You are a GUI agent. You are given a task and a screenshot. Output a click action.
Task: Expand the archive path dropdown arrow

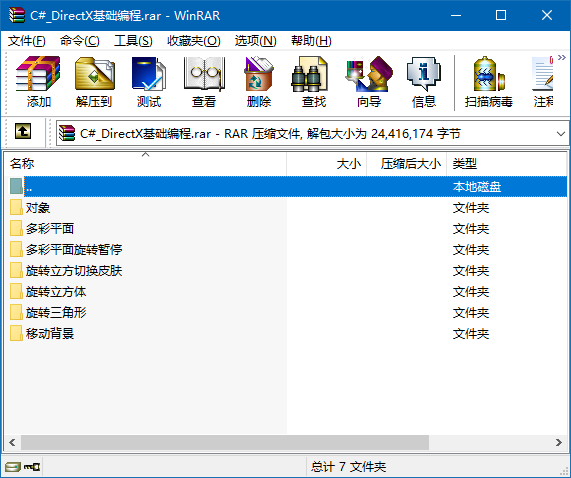(561, 134)
